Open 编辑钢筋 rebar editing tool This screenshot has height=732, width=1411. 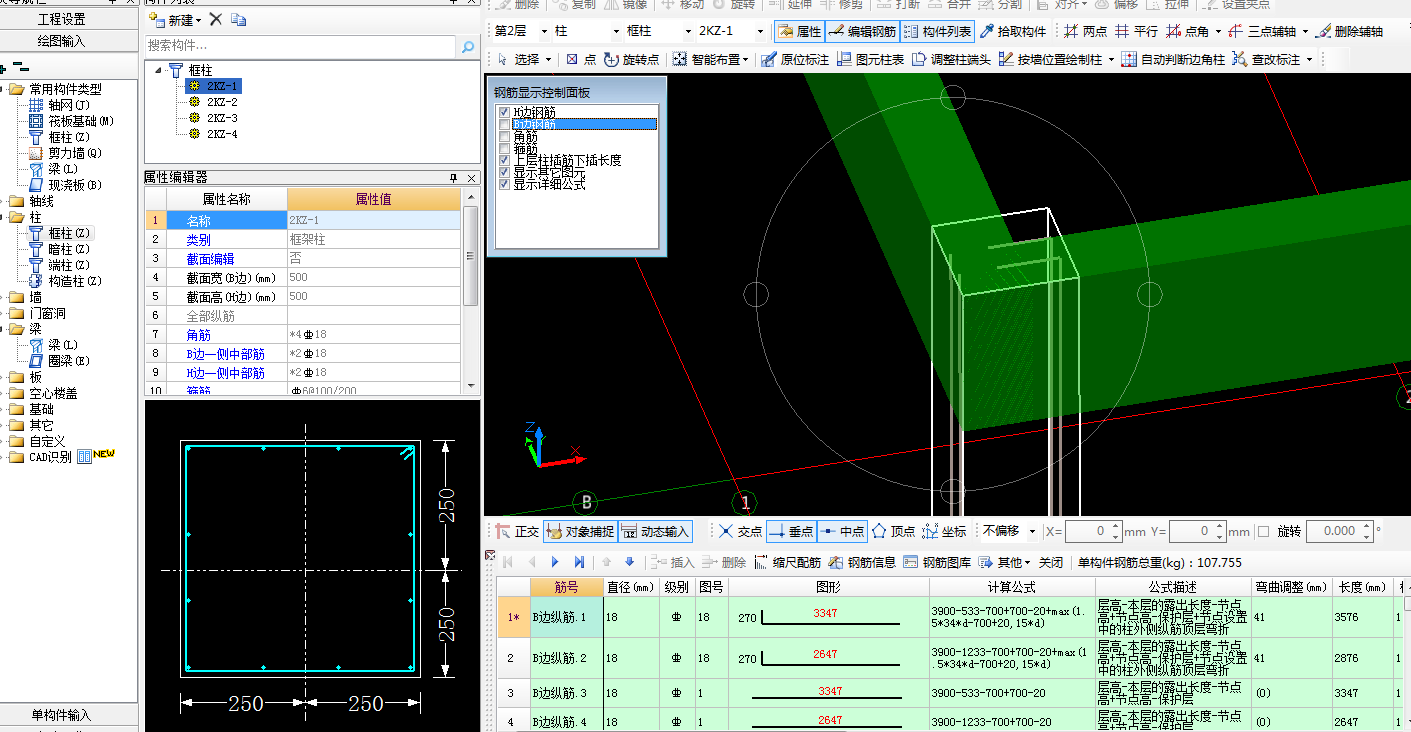pyautogui.click(x=862, y=32)
